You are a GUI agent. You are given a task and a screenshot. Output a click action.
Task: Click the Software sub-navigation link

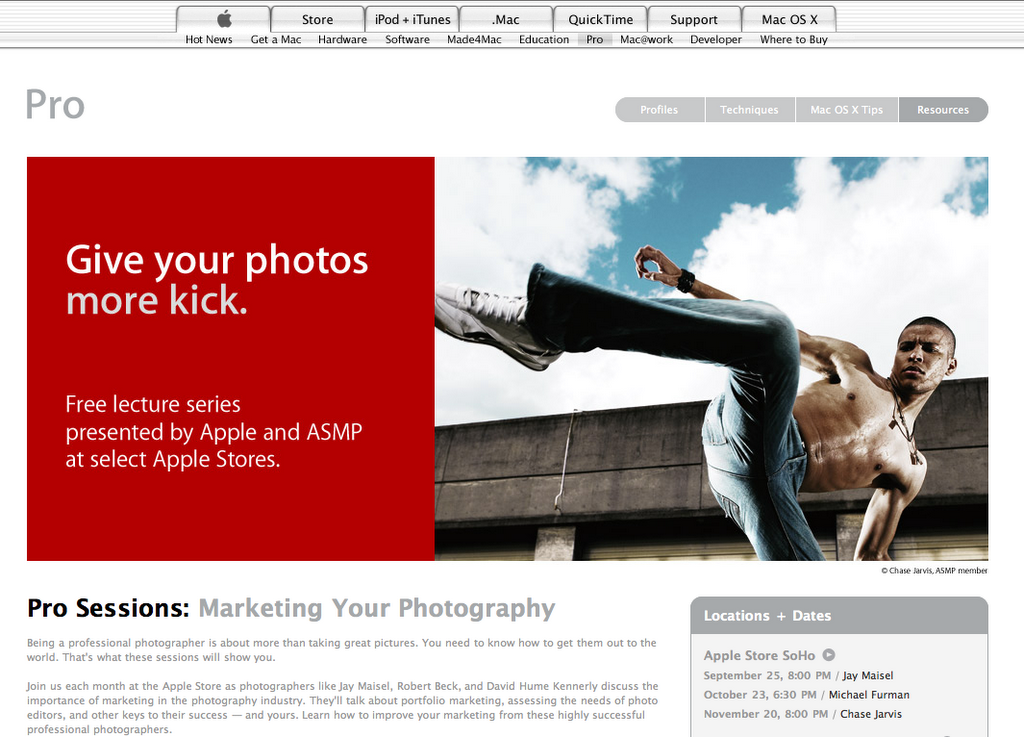(x=408, y=39)
